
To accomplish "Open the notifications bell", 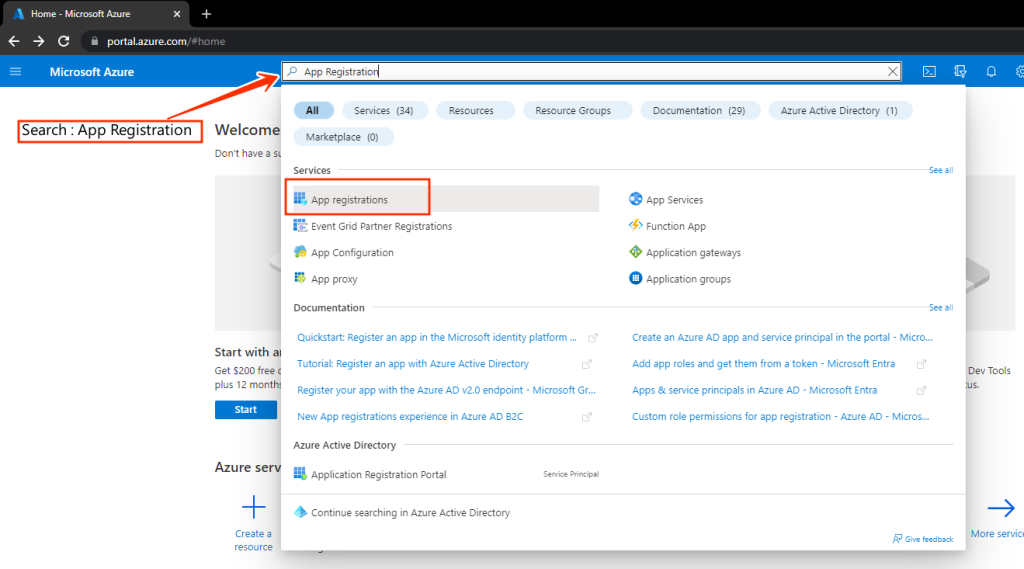I will point(991,72).
